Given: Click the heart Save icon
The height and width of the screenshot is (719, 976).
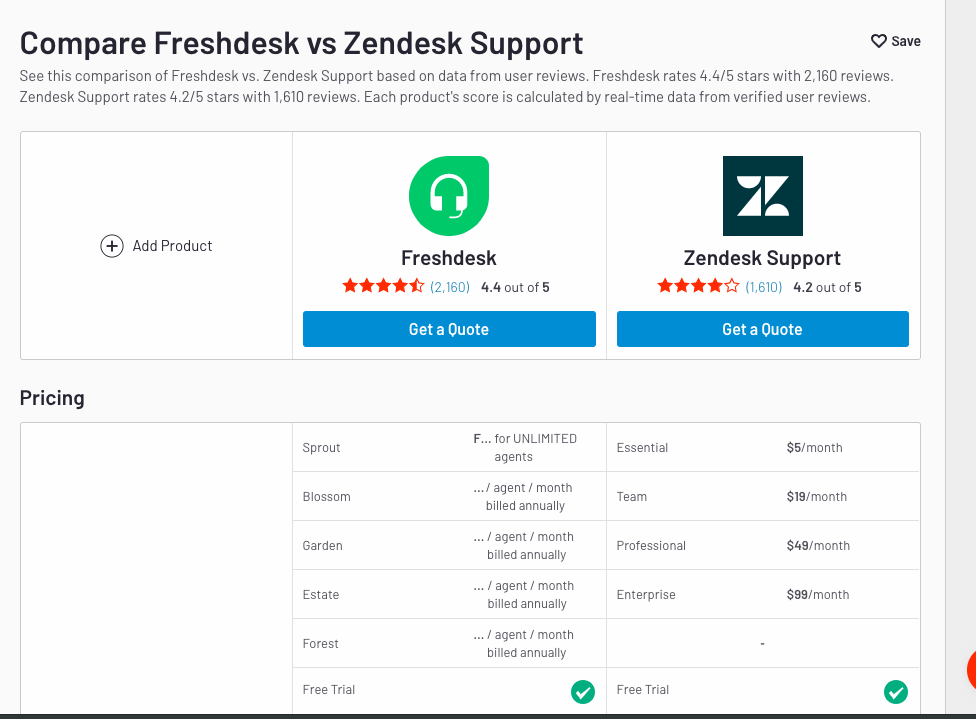Looking at the screenshot, I should point(878,41).
